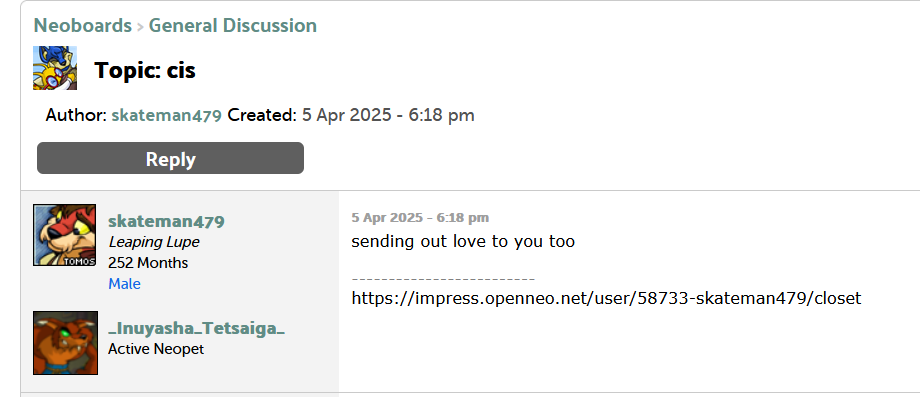Screen dimensions: 920x397
Task: Click the topic board icon beside 'Topic: cis'
Action: [x=55, y=68]
